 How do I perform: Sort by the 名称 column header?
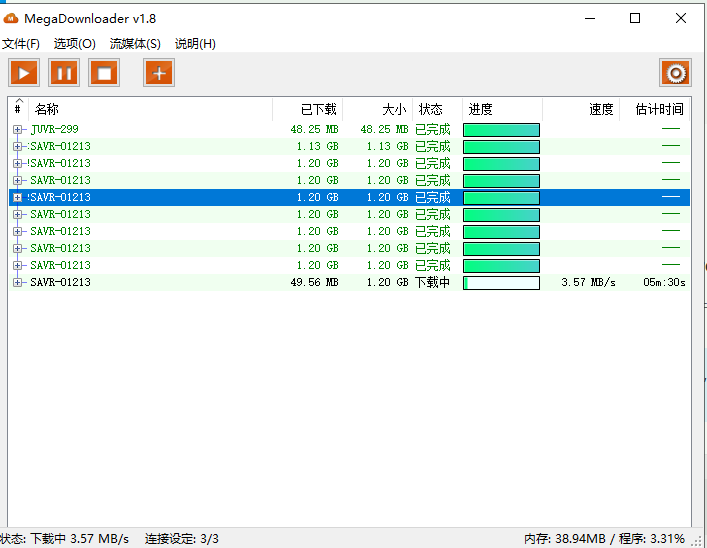(150, 109)
